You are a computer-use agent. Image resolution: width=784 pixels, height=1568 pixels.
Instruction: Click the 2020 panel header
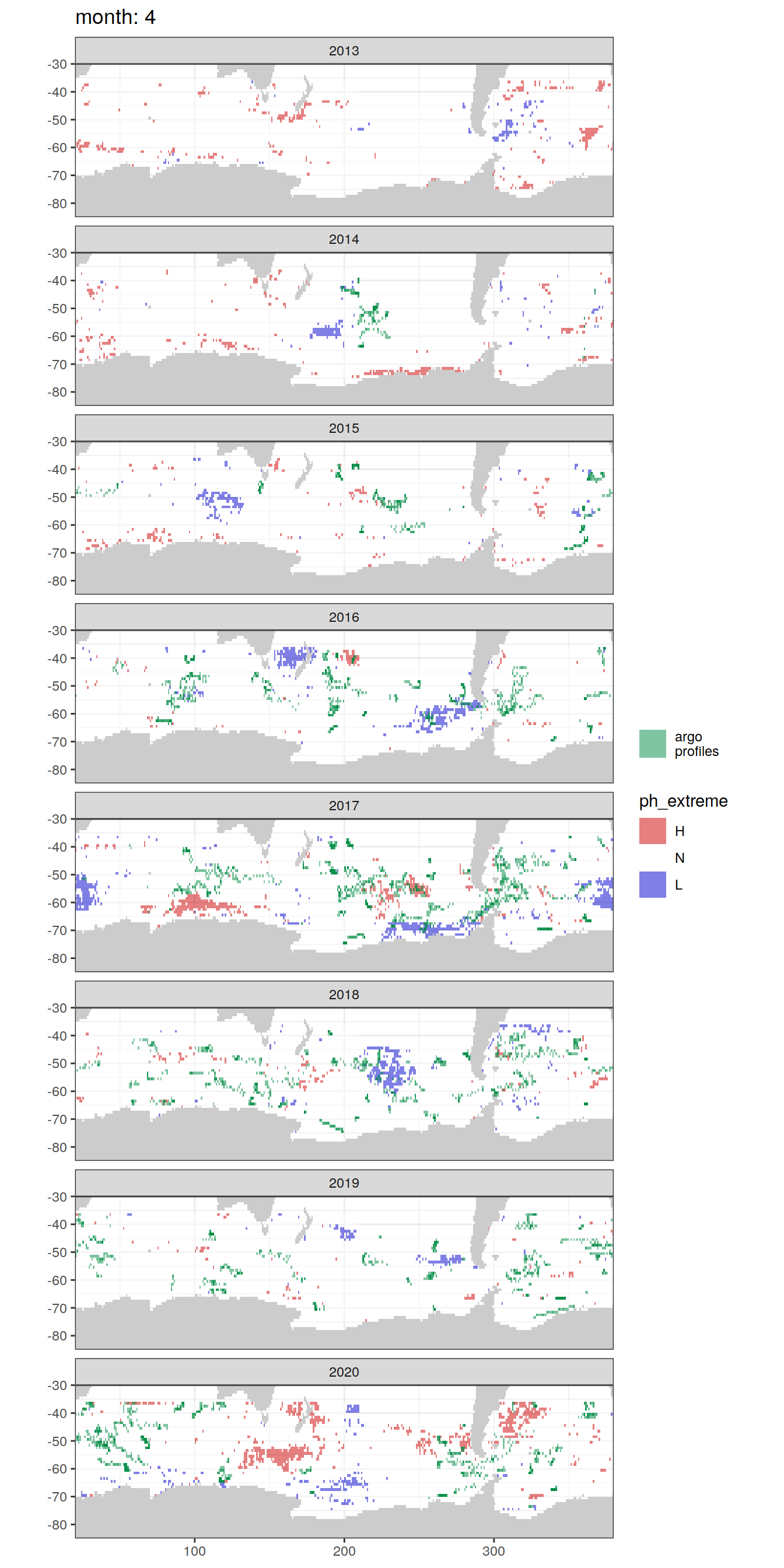[344, 1371]
